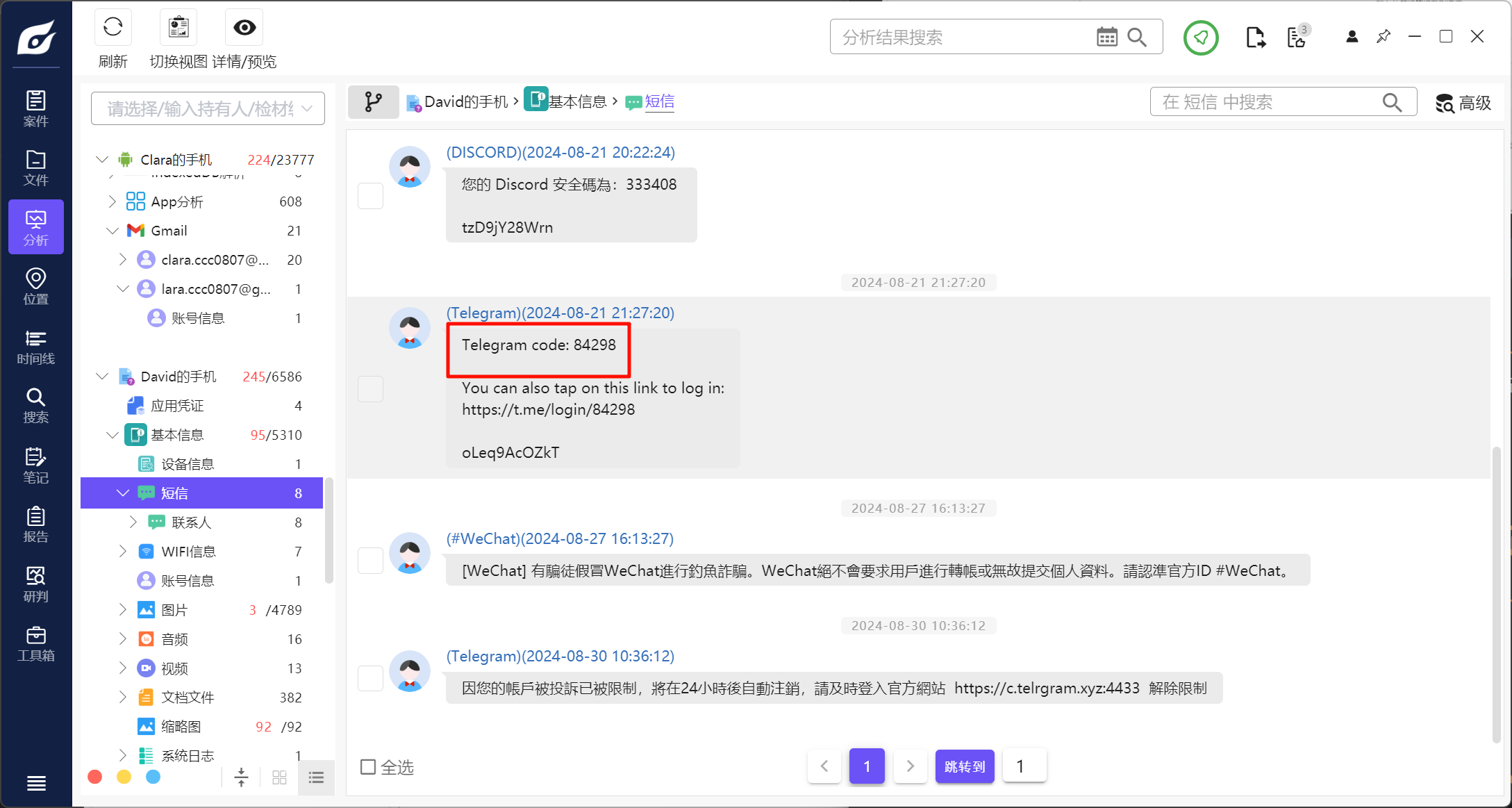Select 应用凭证 in the tree
The image size is (1512, 808).
pos(177,406)
